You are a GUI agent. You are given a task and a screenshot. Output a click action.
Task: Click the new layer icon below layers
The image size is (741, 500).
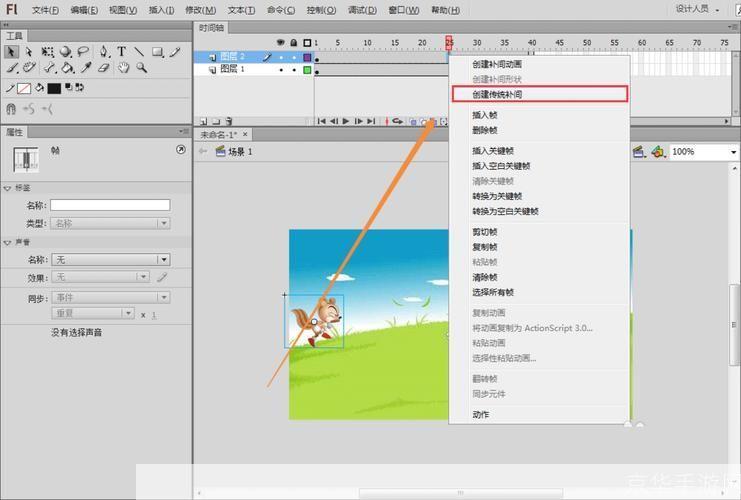tap(204, 121)
